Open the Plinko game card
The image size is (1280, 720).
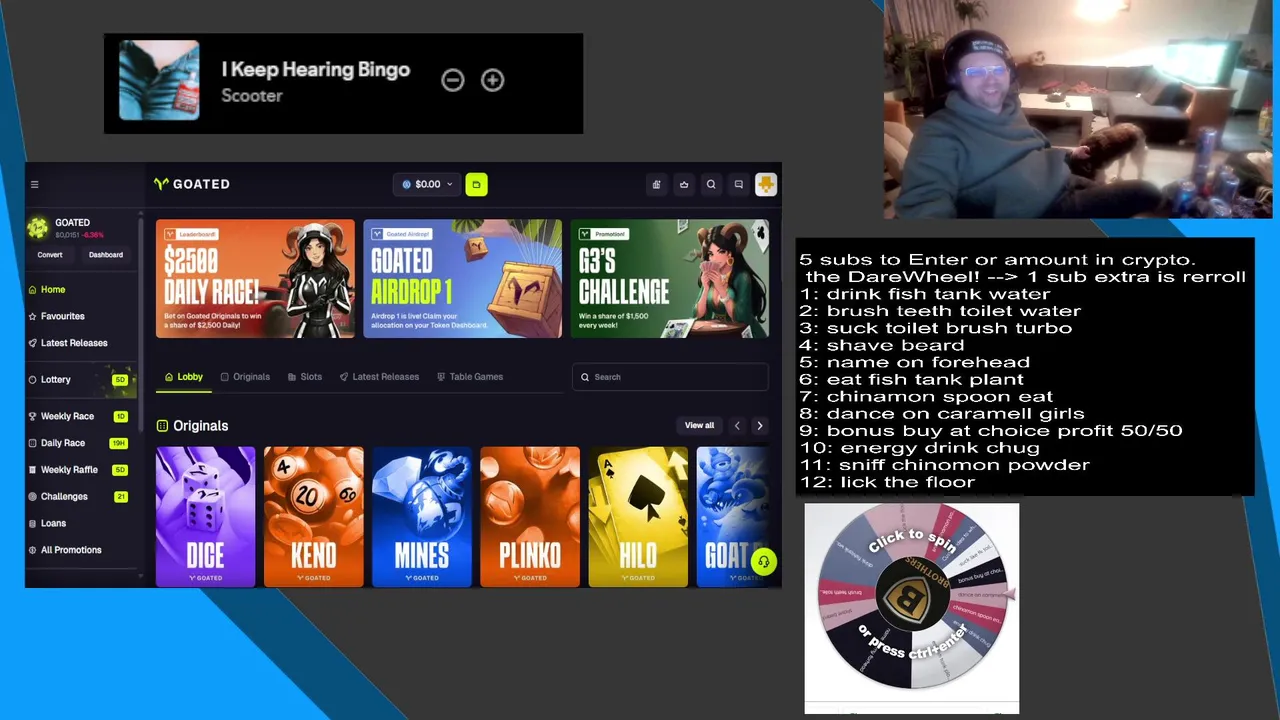[x=530, y=516]
